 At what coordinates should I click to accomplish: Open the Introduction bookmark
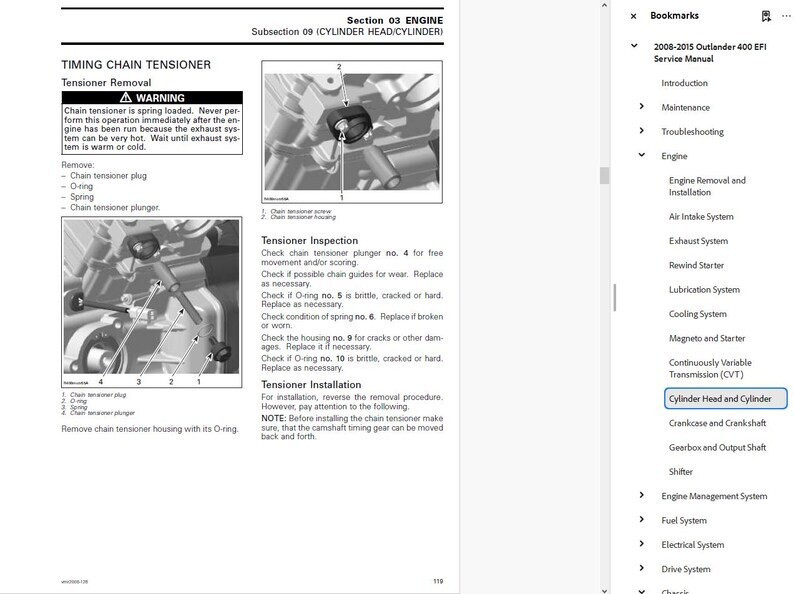[x=684, y=83]
